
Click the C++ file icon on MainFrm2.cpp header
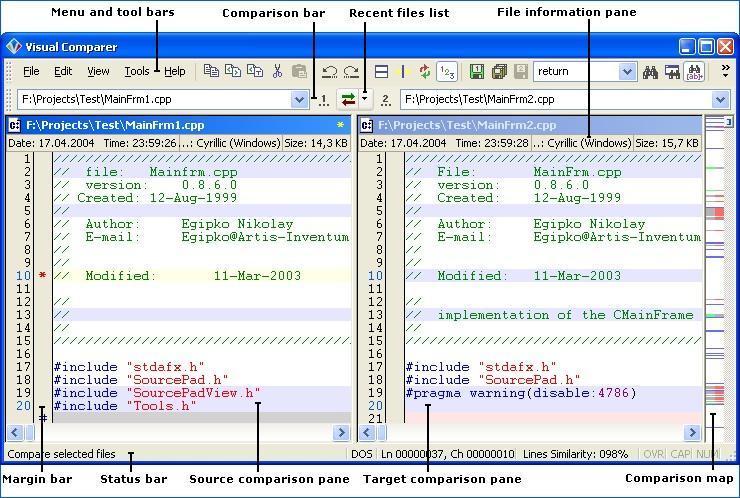366,125
